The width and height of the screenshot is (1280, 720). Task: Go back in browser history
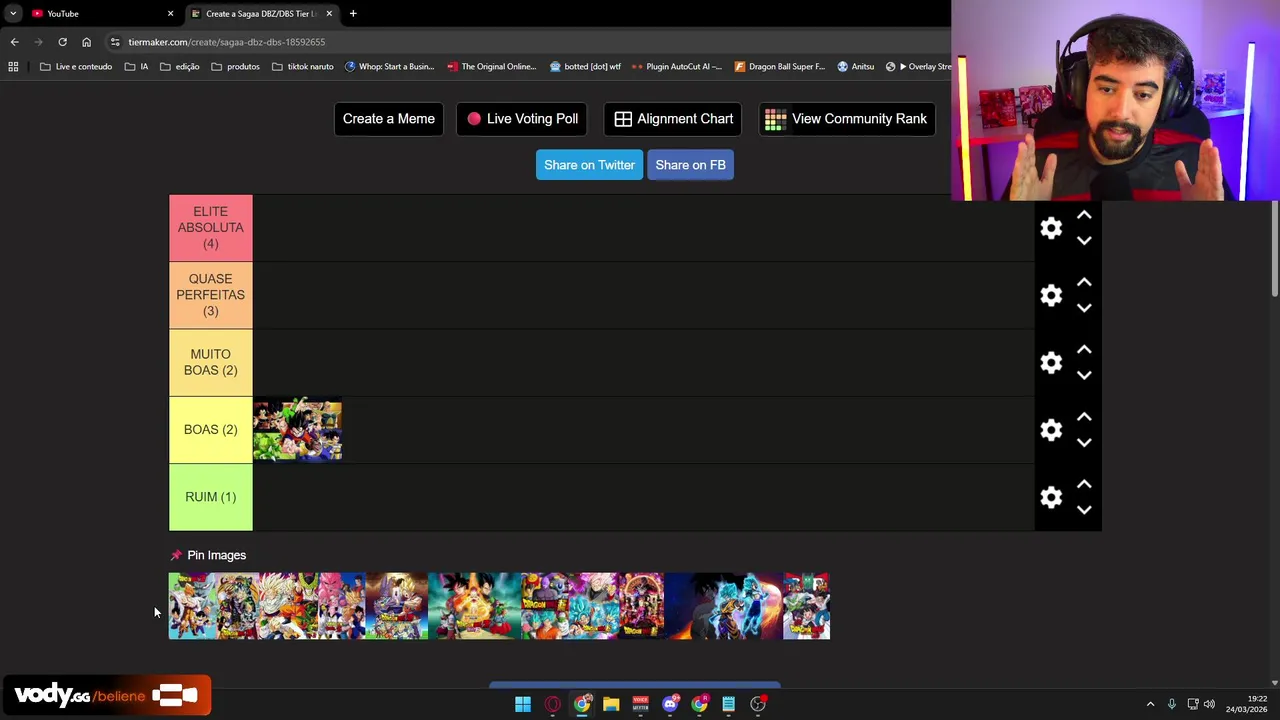(14, 42)
